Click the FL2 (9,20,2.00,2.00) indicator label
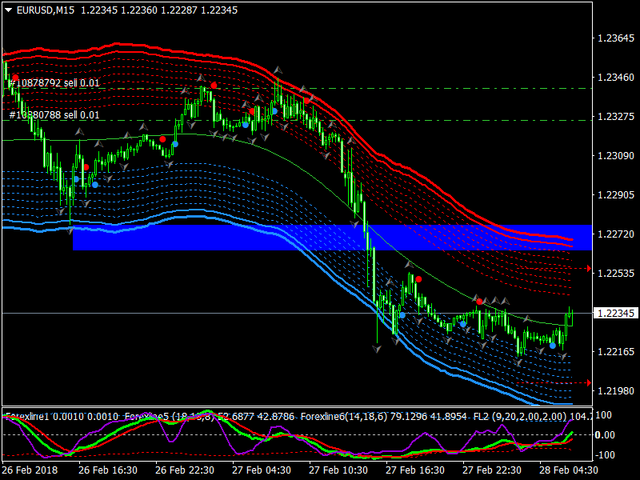The height and width of the screenshot is (480, 640). point(520,417)
